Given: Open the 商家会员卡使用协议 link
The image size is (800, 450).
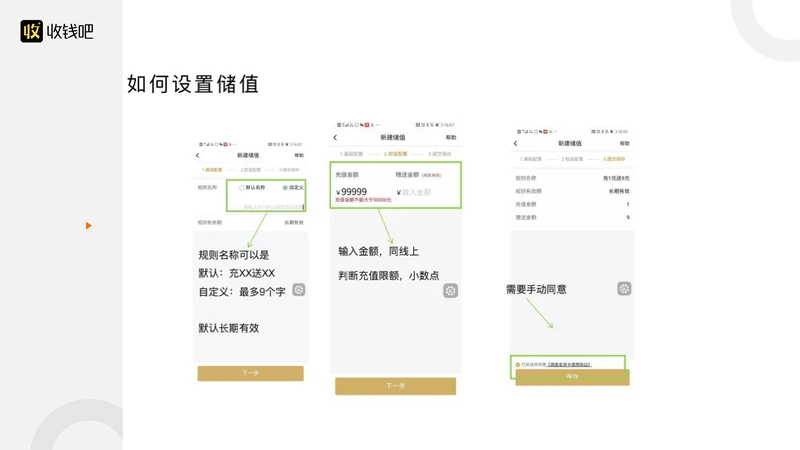Looking at the screenshot, I should (x=569, y=365).
